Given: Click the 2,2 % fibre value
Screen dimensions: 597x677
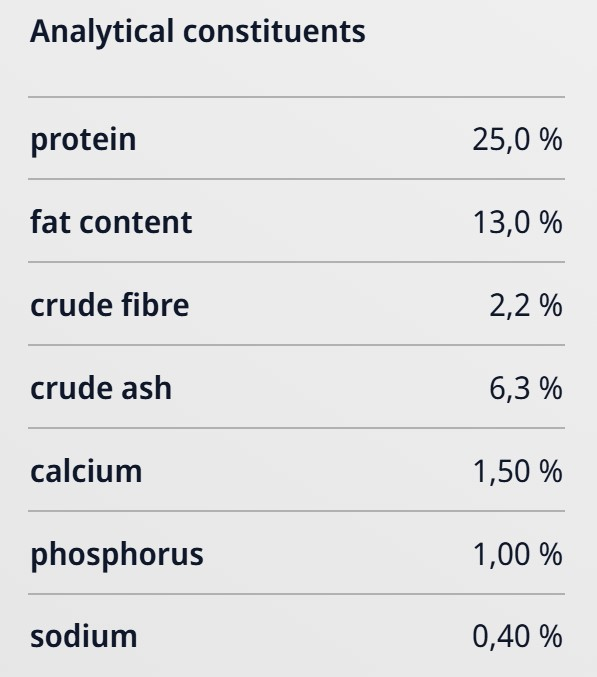Looking at the screenshot, I should point(526,306).
